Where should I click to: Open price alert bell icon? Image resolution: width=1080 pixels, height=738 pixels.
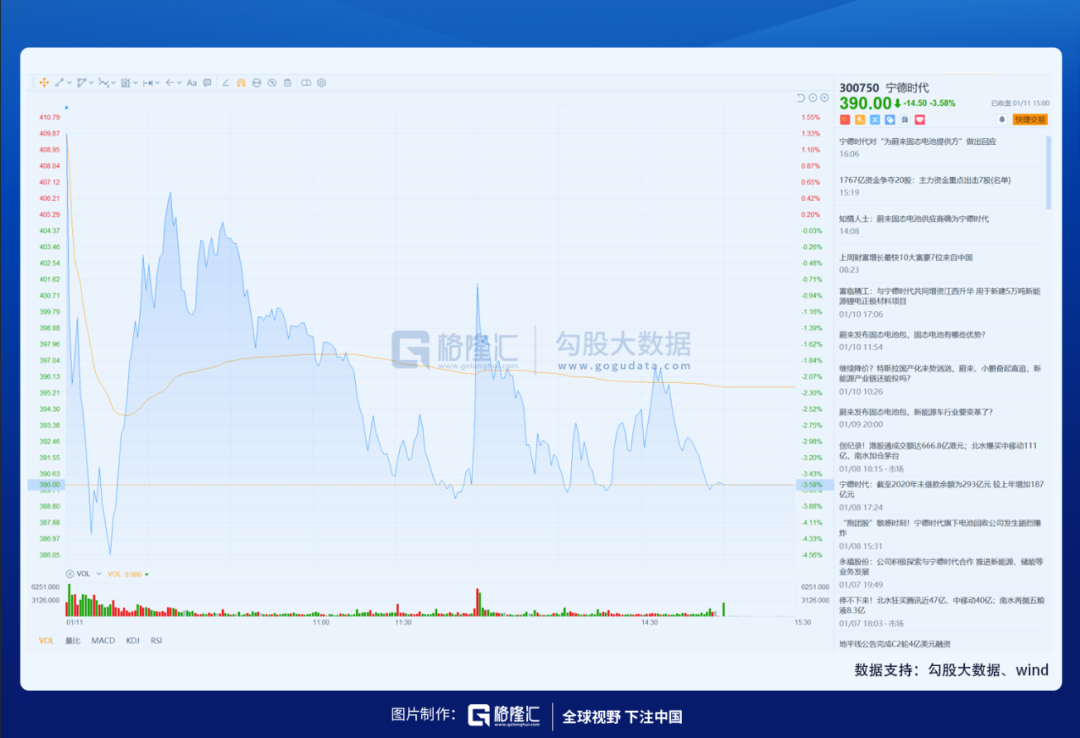click(x=1002, y=119)
